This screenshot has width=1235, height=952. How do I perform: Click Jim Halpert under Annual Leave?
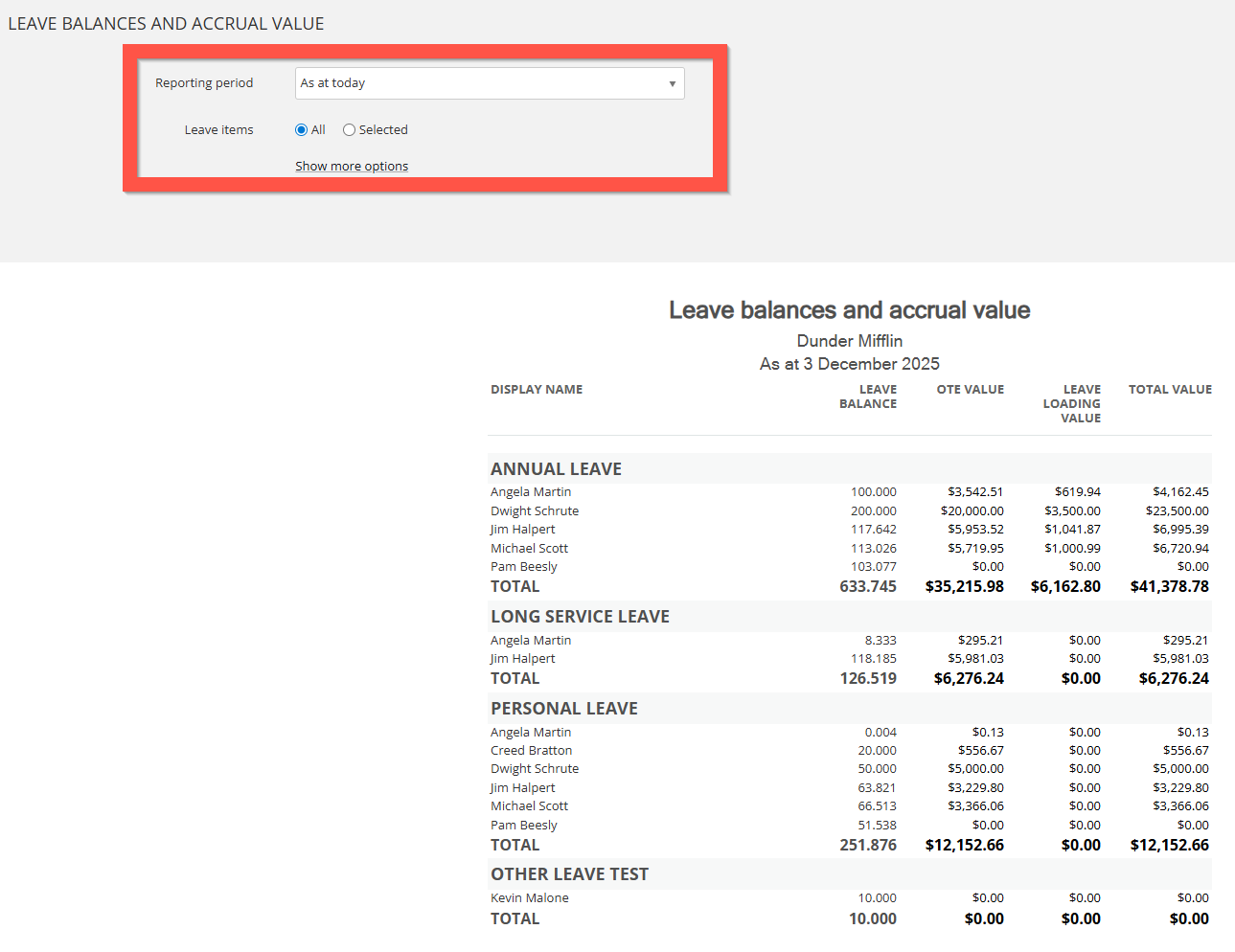click(522, 530)
